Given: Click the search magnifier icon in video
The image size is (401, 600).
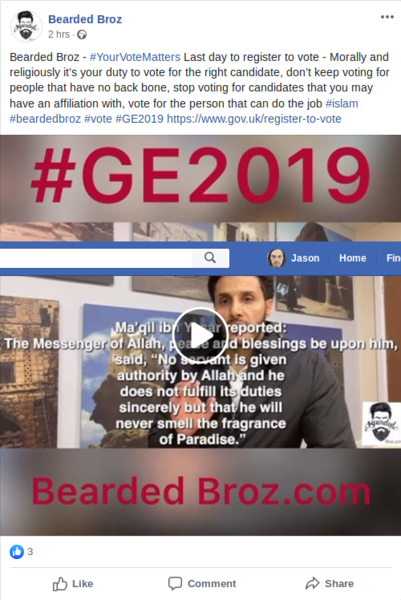Looking at the screenshot, I should (210, 258).
